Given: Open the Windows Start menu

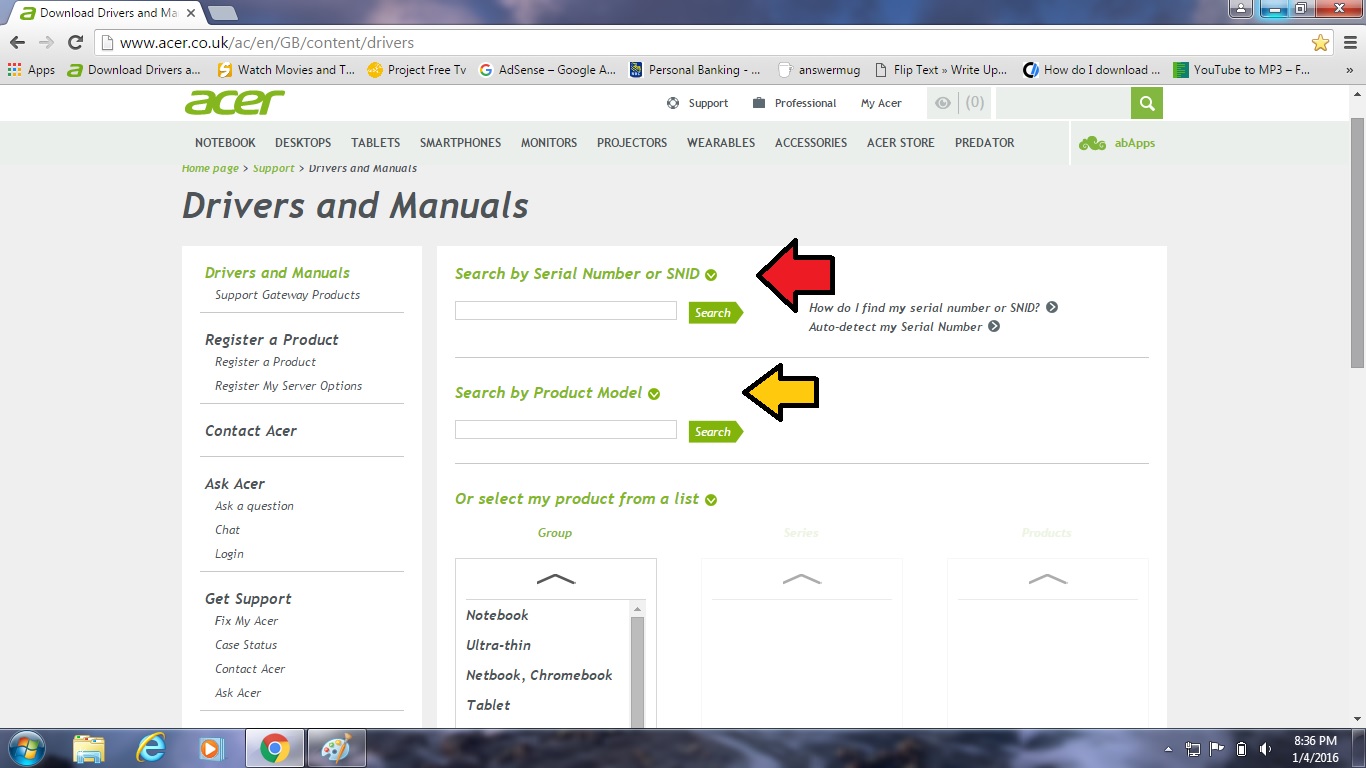Looking at the screenshot, I should click(x=25, y=748).
